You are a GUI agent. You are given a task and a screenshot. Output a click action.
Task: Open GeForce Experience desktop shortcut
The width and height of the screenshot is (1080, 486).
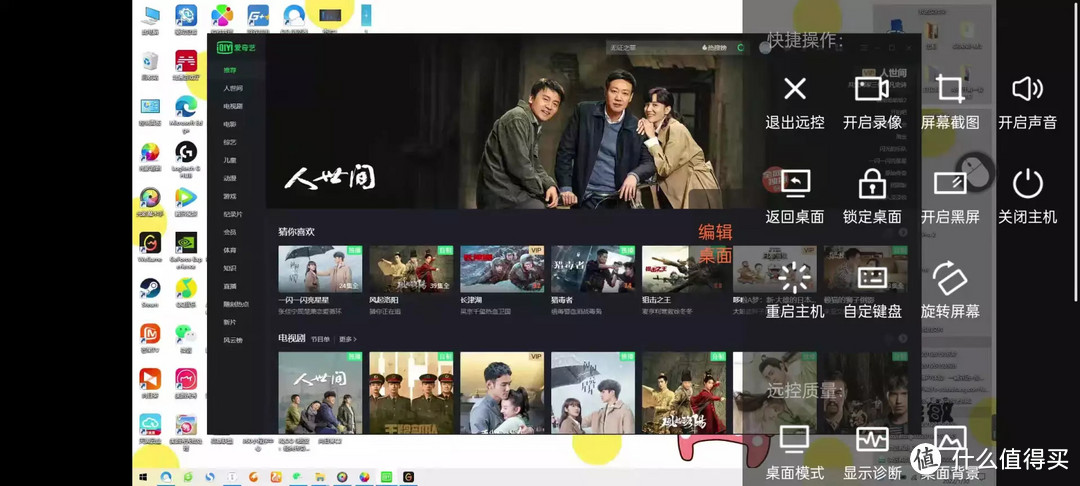[186, 248]
